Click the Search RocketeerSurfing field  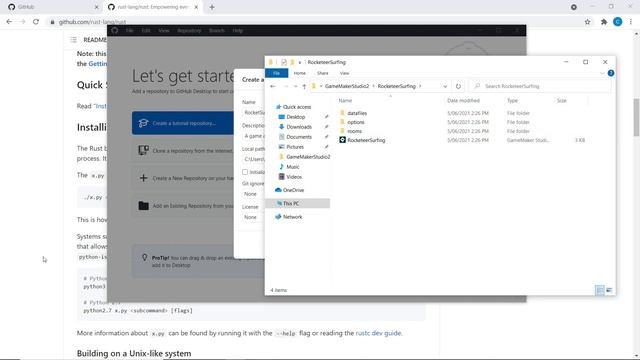point(540,86)
